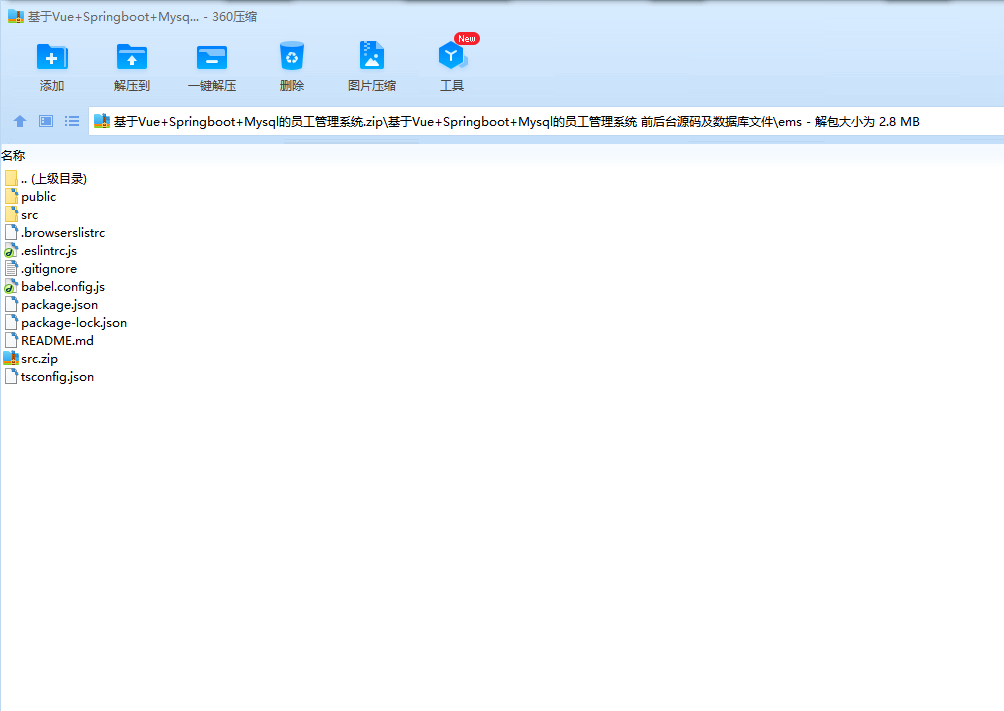Click the tsconfig.json file icon
Image resolution: width=1004 pixels, height=711 pixels.
pyautogui.click(x=11, y=376)
